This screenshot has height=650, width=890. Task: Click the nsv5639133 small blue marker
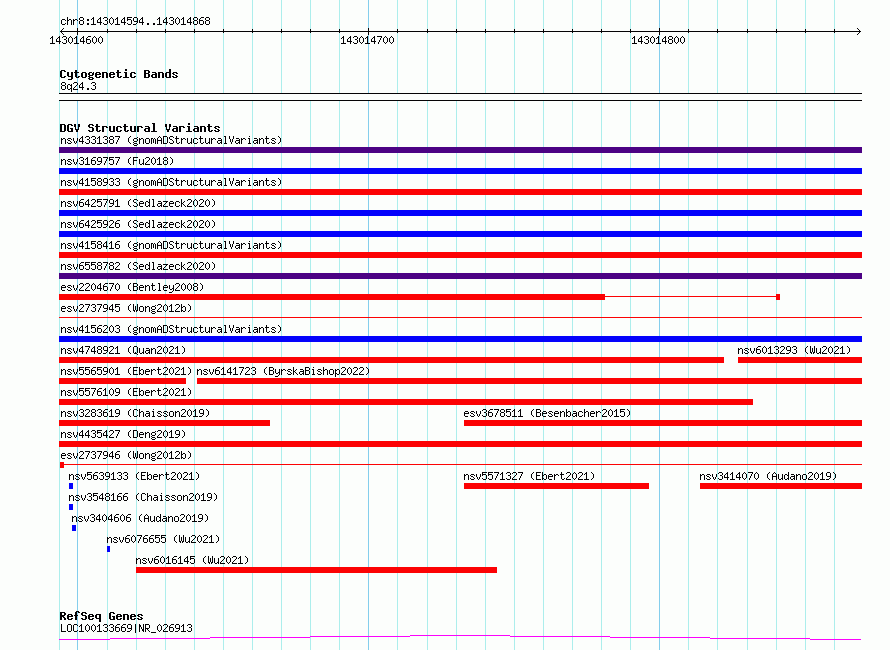[x=71, y=486]
